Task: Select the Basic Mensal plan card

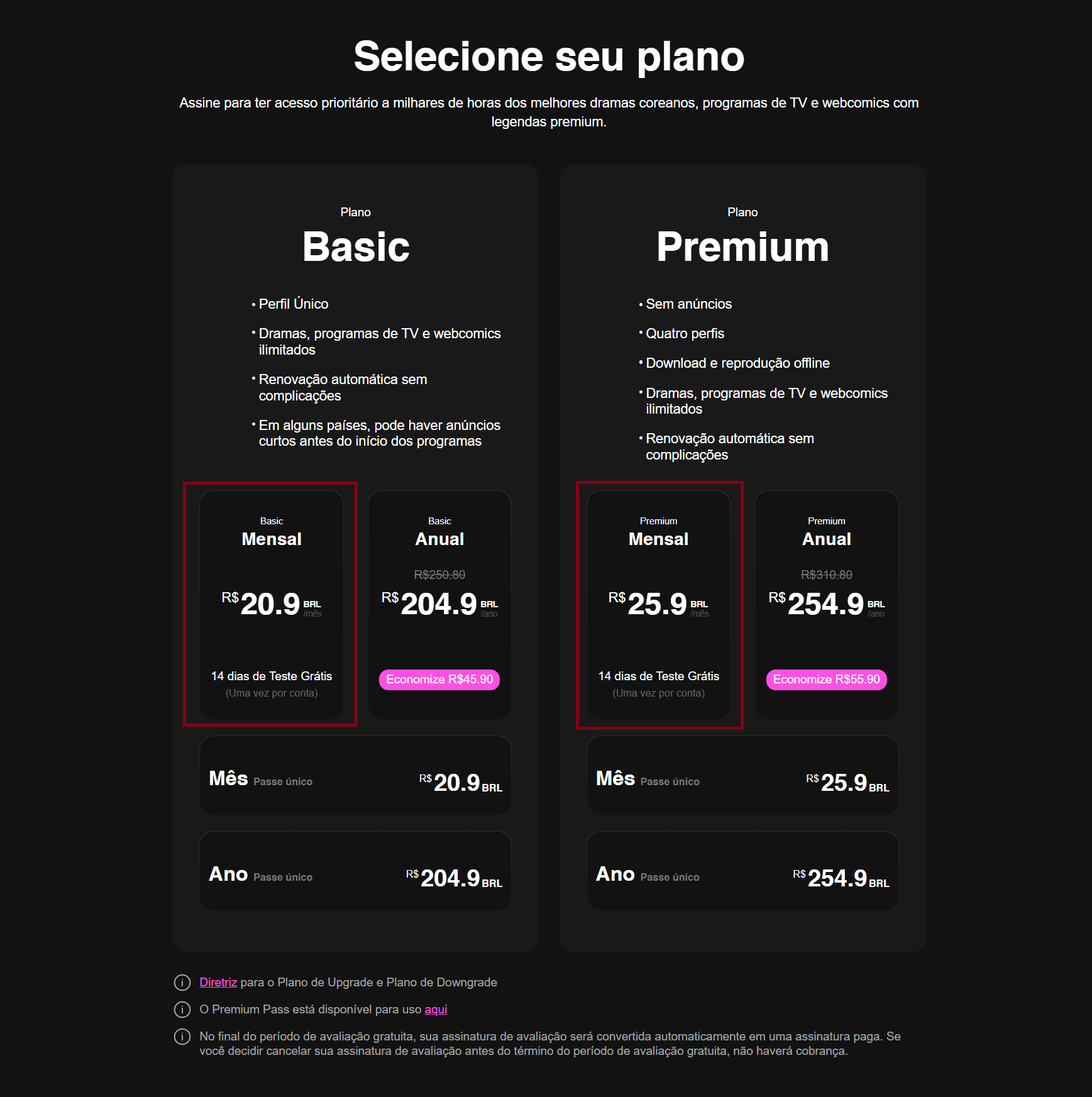Action: [272, 605]
